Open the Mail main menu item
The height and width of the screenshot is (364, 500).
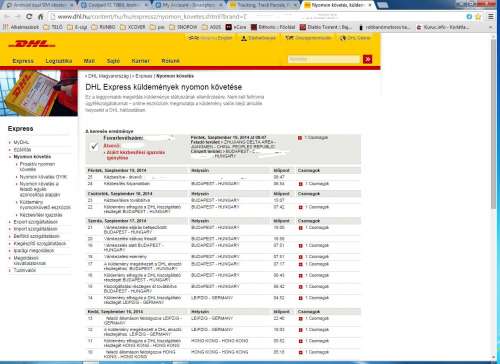click(89, 61)
